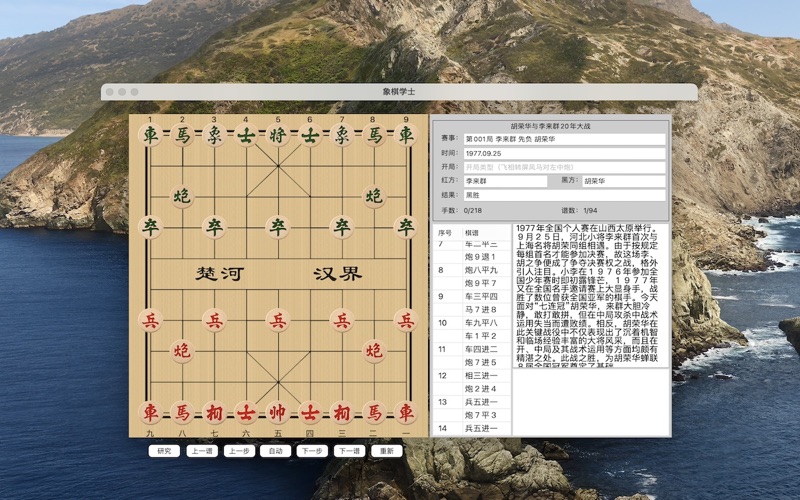800x500 pixels.
Task: Select black soldier 卒 on file 9
Action: [x=406, y=228]
